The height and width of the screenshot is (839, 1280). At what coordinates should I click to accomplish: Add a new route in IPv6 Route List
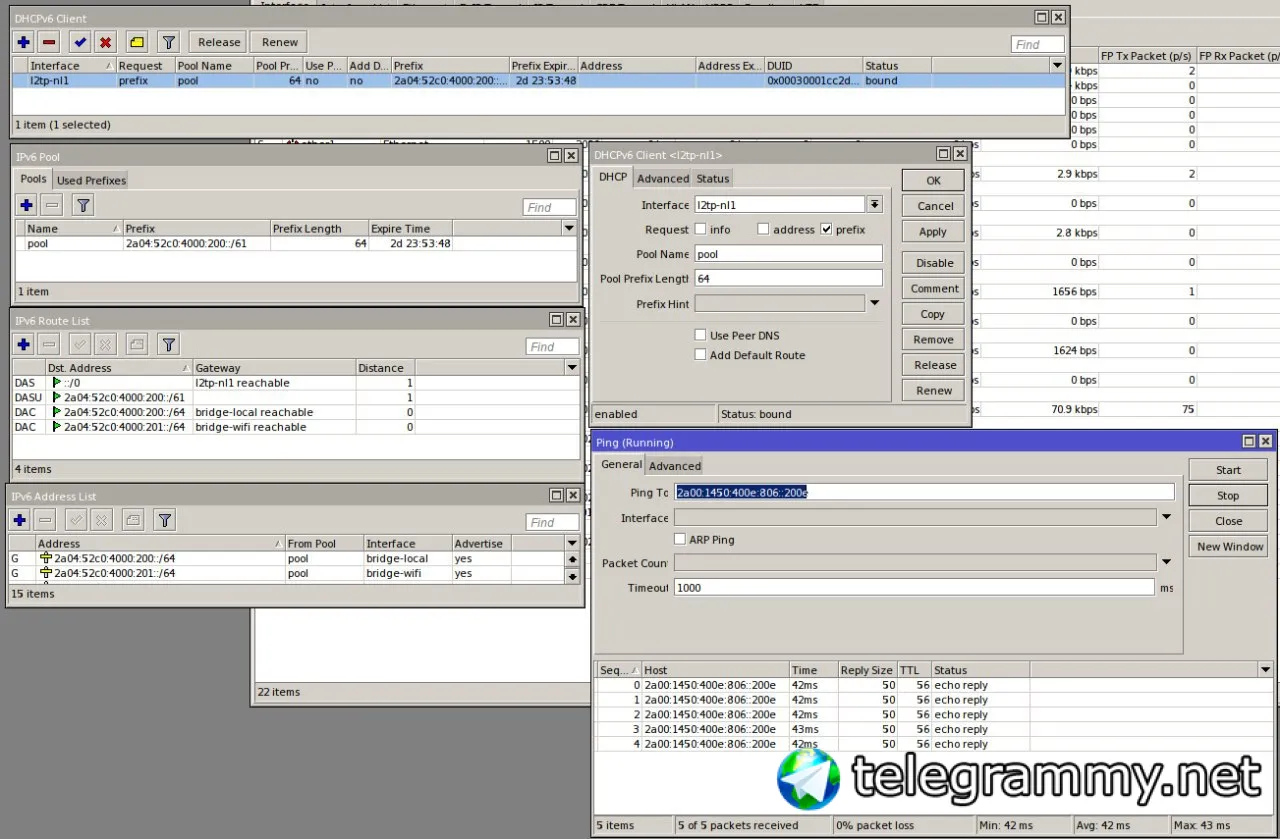click(24, 344)
